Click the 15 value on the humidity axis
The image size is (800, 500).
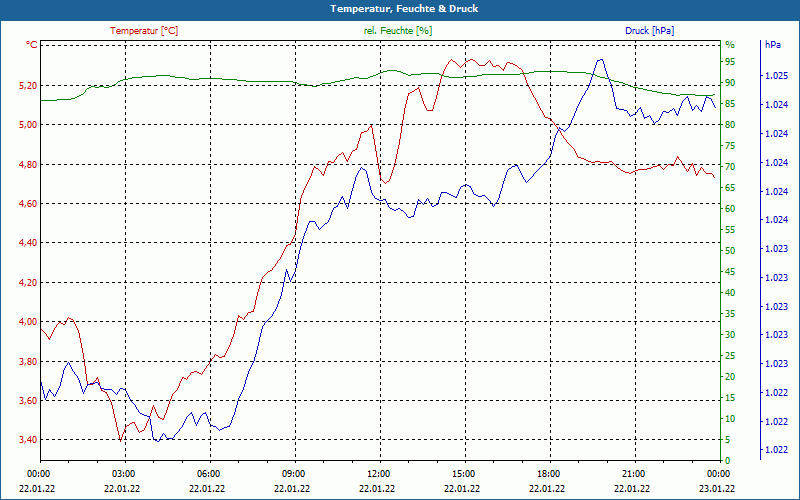pos(730,397)
